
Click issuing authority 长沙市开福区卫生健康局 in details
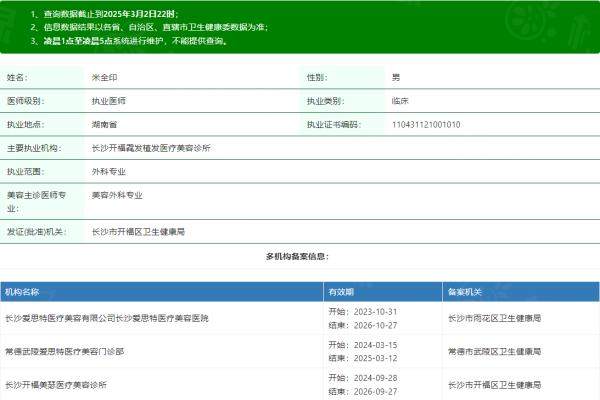pos(138,231)
